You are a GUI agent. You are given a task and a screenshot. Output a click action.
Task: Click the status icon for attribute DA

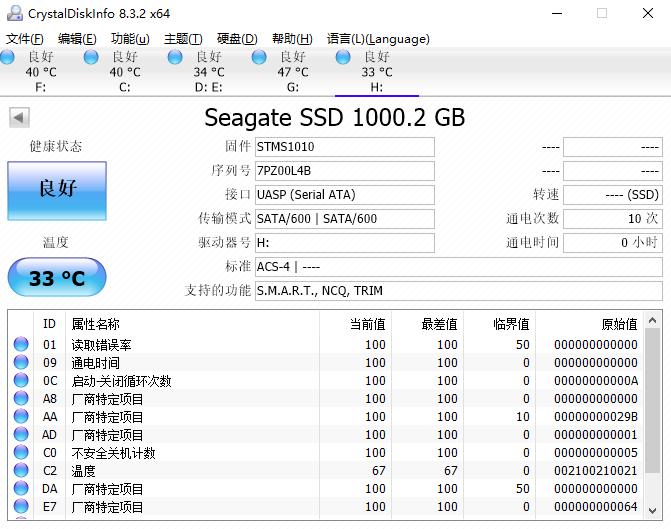[21, 488]
